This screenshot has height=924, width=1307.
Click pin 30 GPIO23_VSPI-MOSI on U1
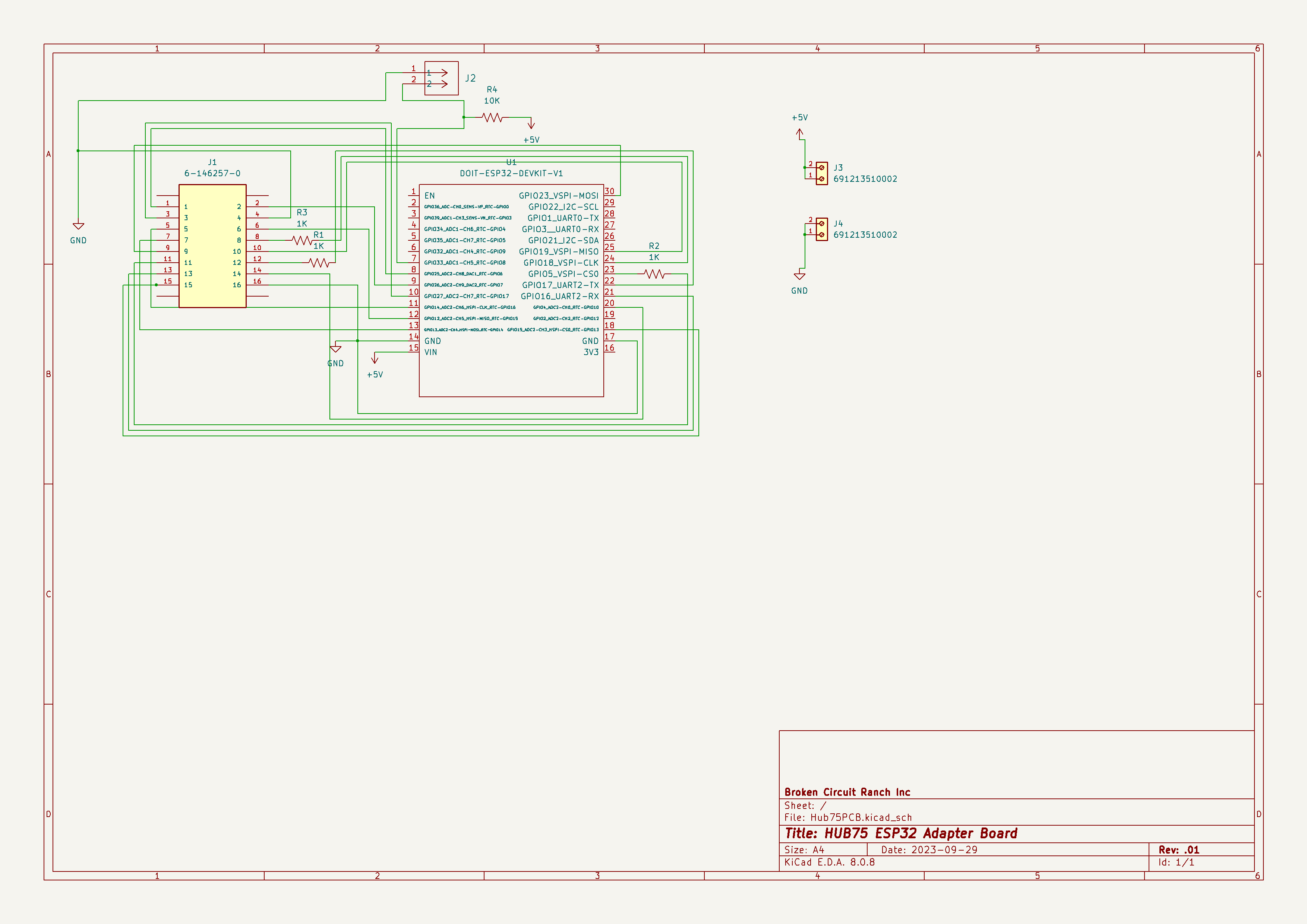(x=559, y=195)
